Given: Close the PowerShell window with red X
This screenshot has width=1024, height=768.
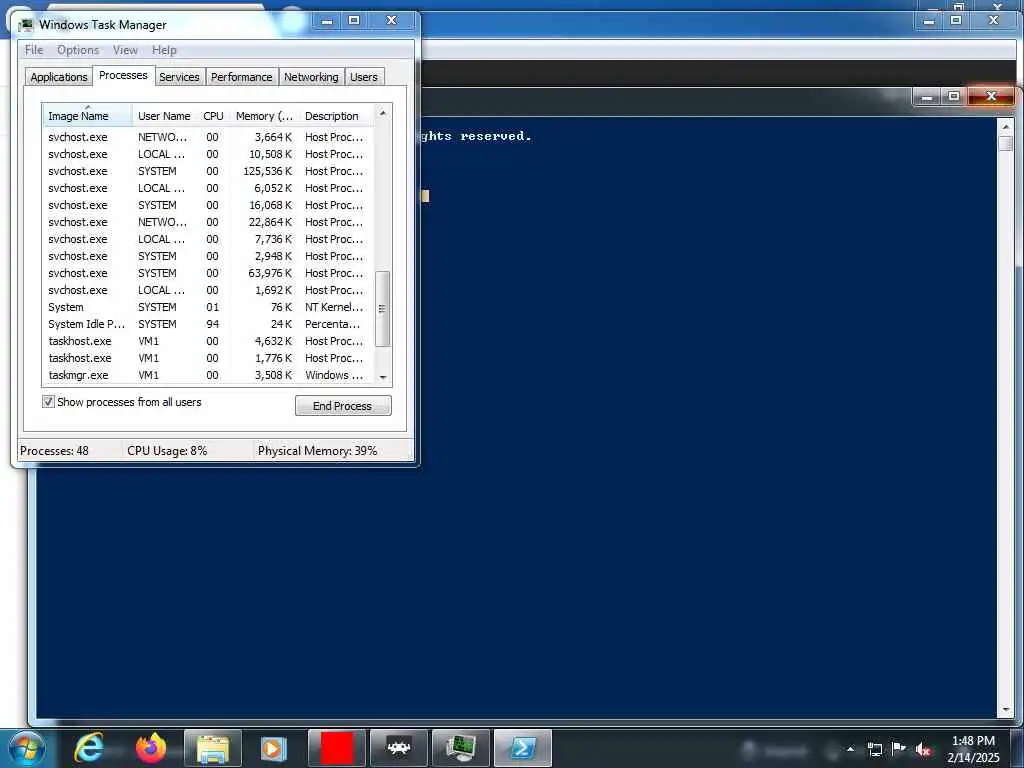Looking at the screenshot, I should 991,96.
